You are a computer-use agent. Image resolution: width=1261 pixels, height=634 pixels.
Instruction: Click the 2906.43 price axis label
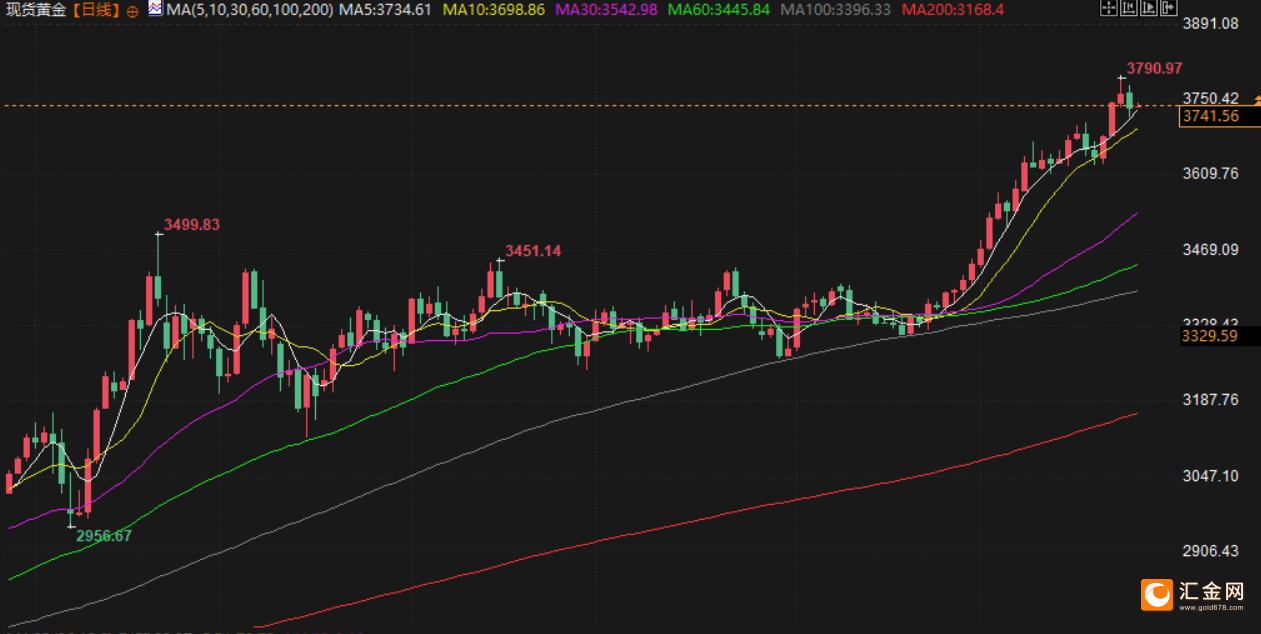pos(1210,551)
